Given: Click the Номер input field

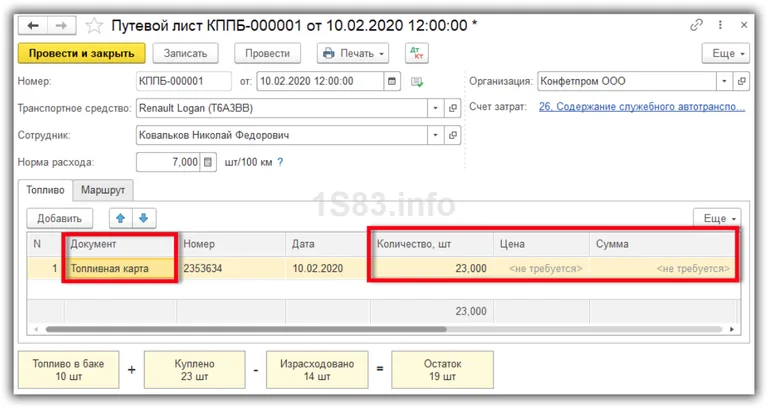Looking at the screenshot, I should tap(183, 82).
